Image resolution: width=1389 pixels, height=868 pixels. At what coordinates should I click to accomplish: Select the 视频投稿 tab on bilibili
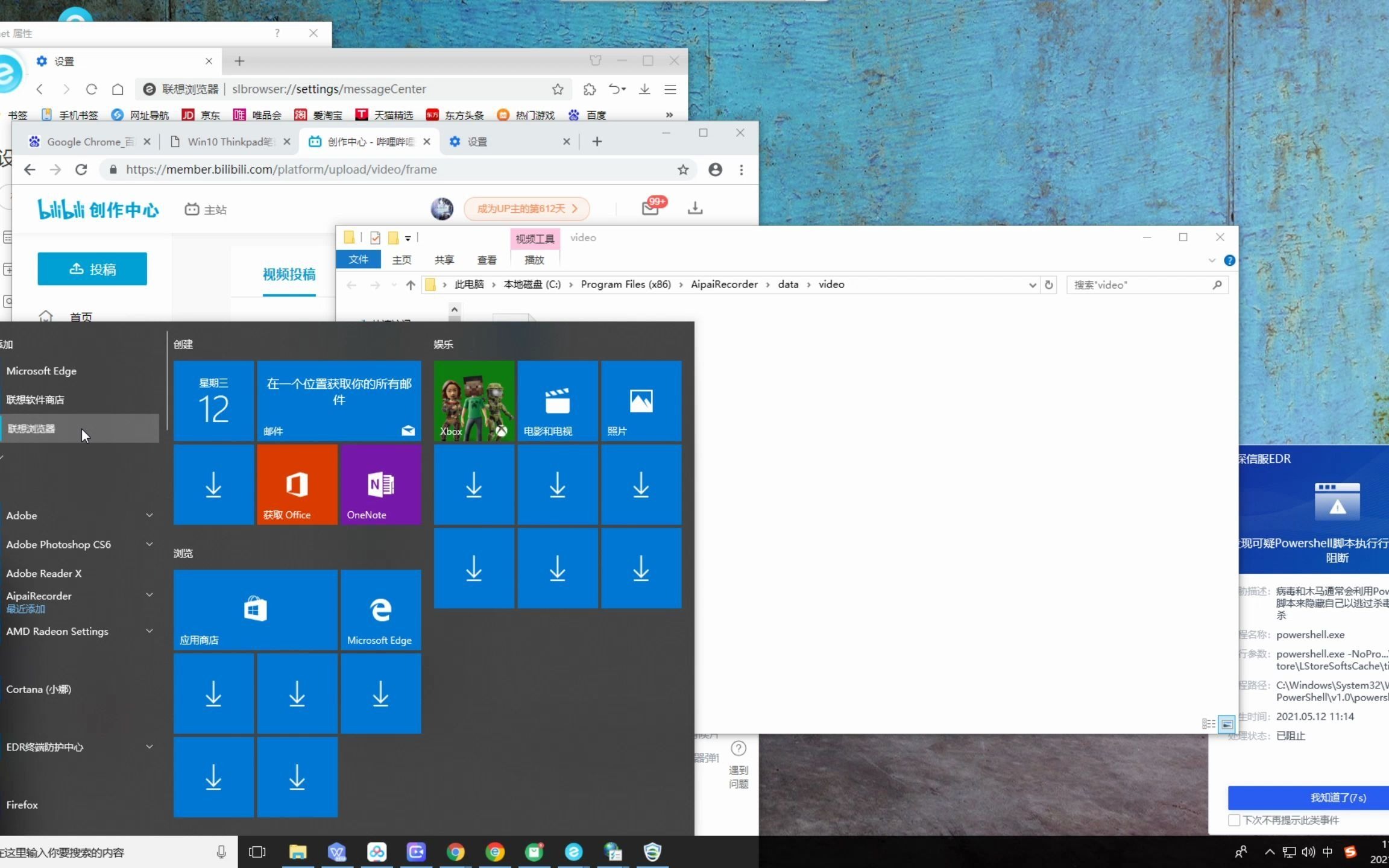point(289,274)
